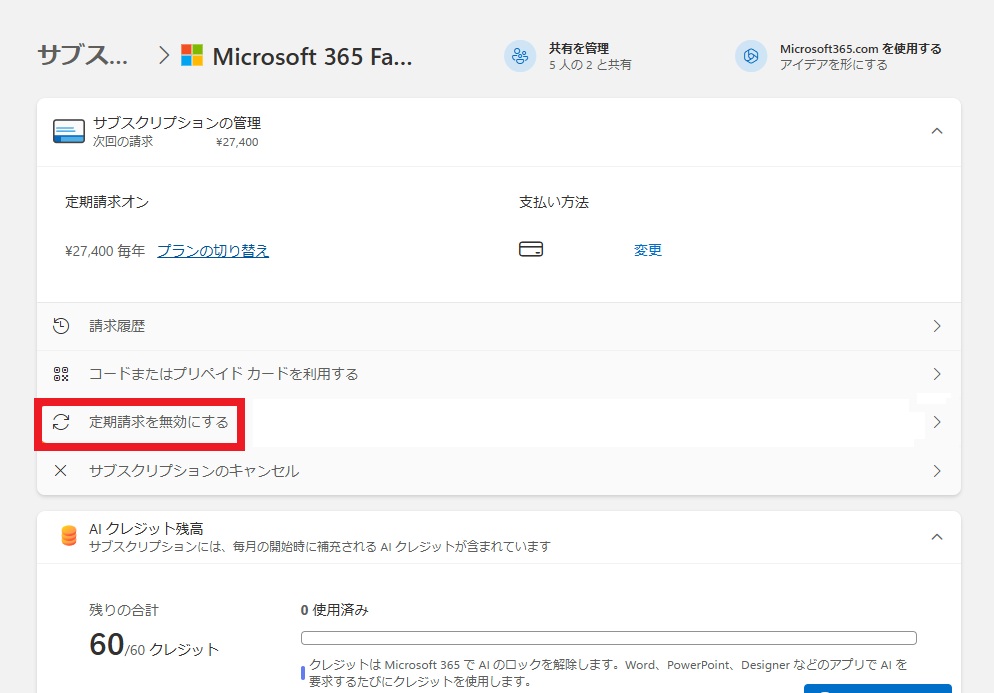Collapse the AI クレジット残高 section
The width and height of the screenshot is (994, 693).
click(936, 537)
